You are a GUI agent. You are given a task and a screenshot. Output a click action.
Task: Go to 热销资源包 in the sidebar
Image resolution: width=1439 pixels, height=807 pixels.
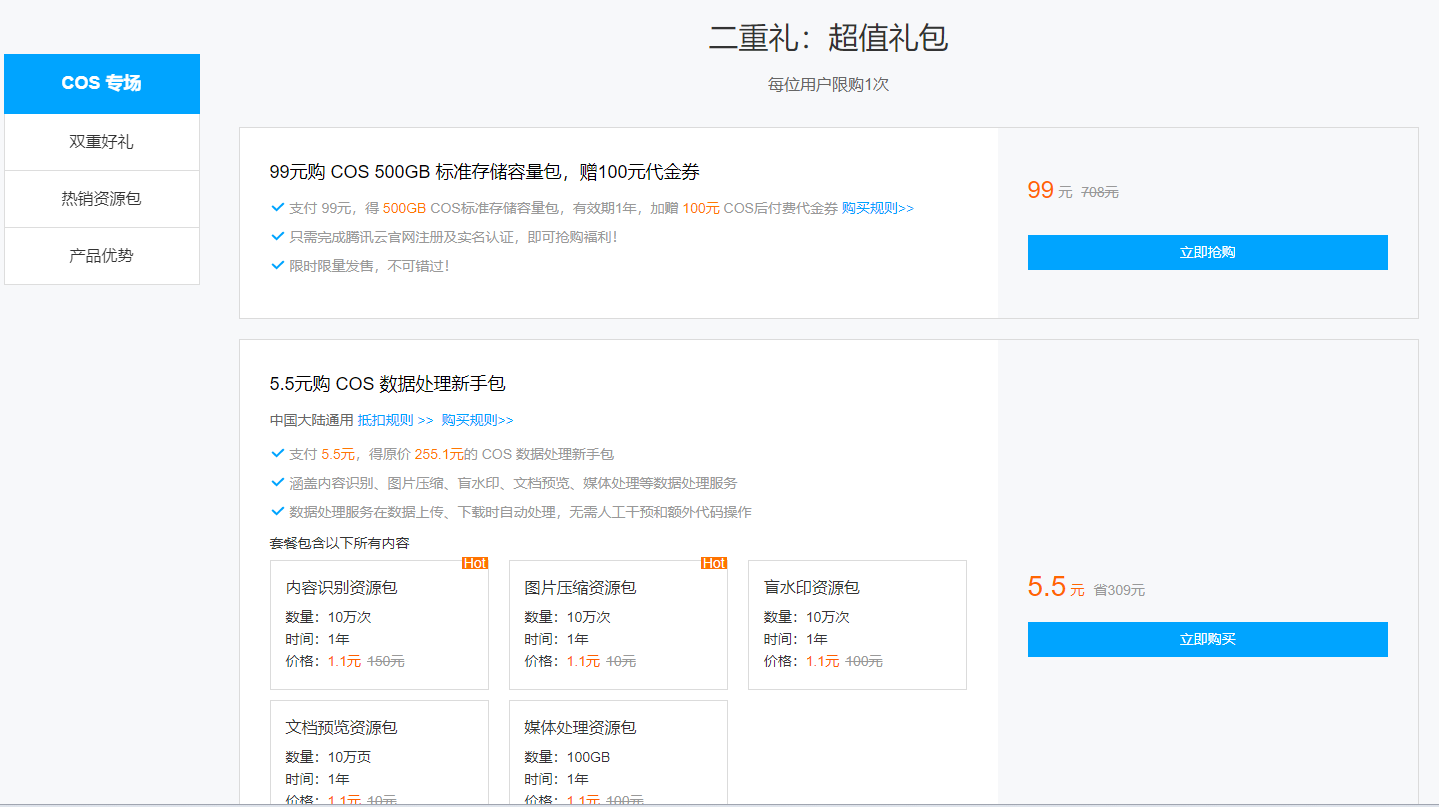(x=101, y=198)
